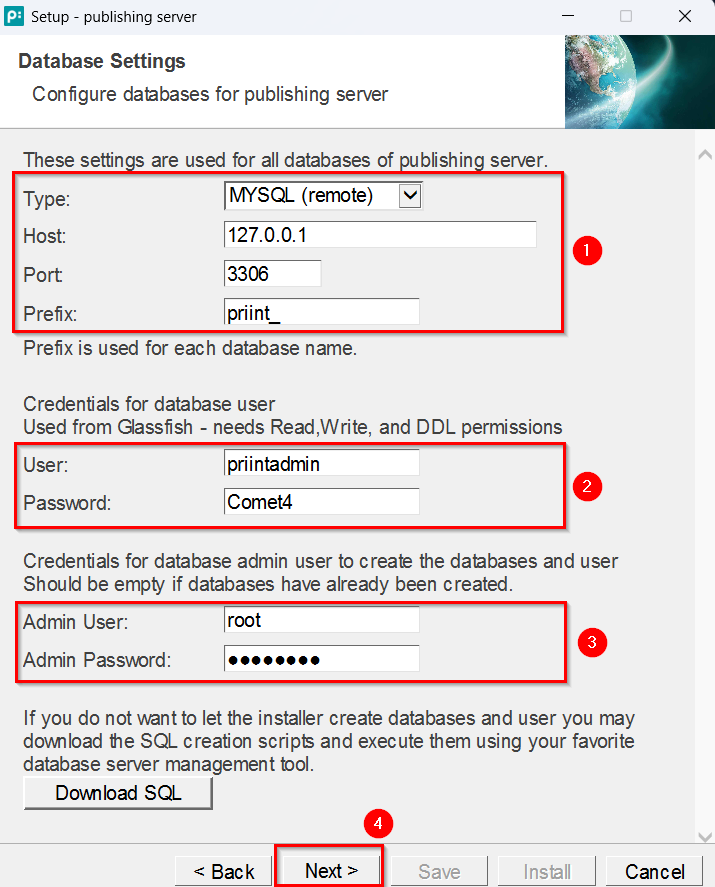Image resolution: width=715 pixels, height=887 pixels.
Task: Click the priint setup app icon in title bar
Action: pyautogui.click(x=14, y=16)
